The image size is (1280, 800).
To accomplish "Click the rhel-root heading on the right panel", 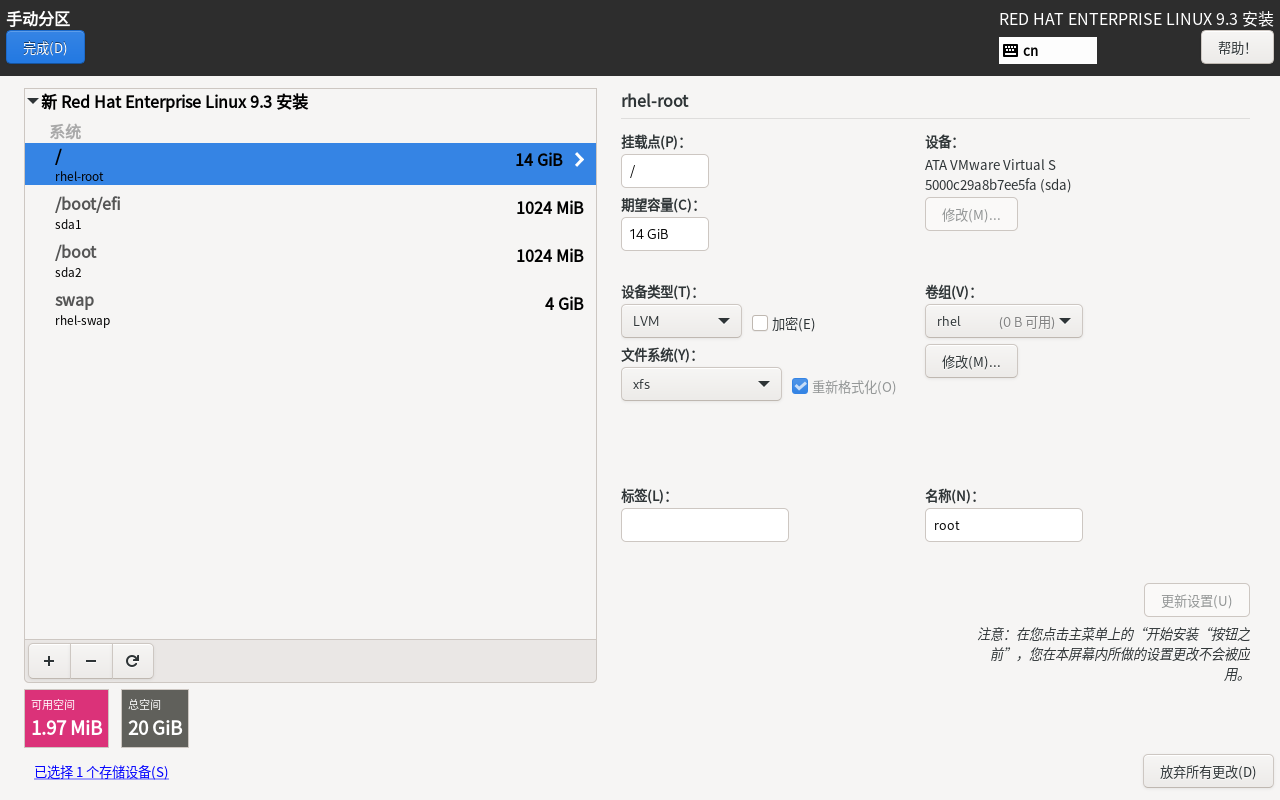I will 655,101.
